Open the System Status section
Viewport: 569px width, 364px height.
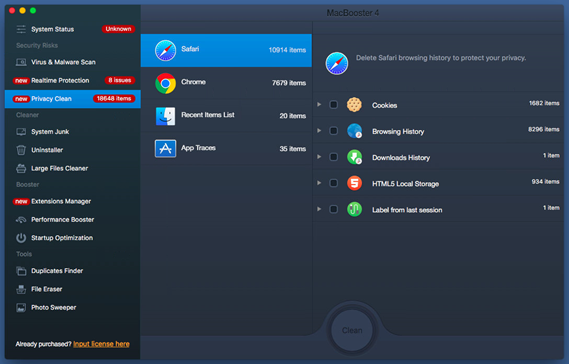pos(73,29)
